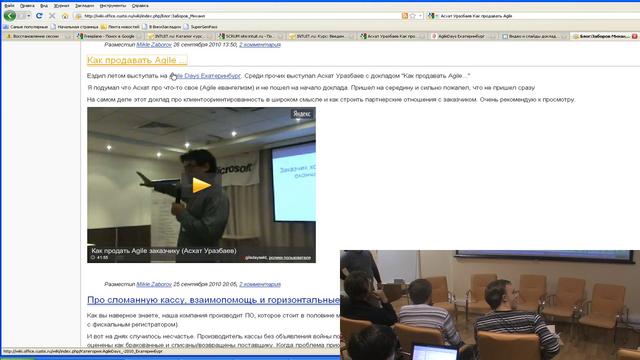
Task: Open the Правка menu
Action: point(27,6)
